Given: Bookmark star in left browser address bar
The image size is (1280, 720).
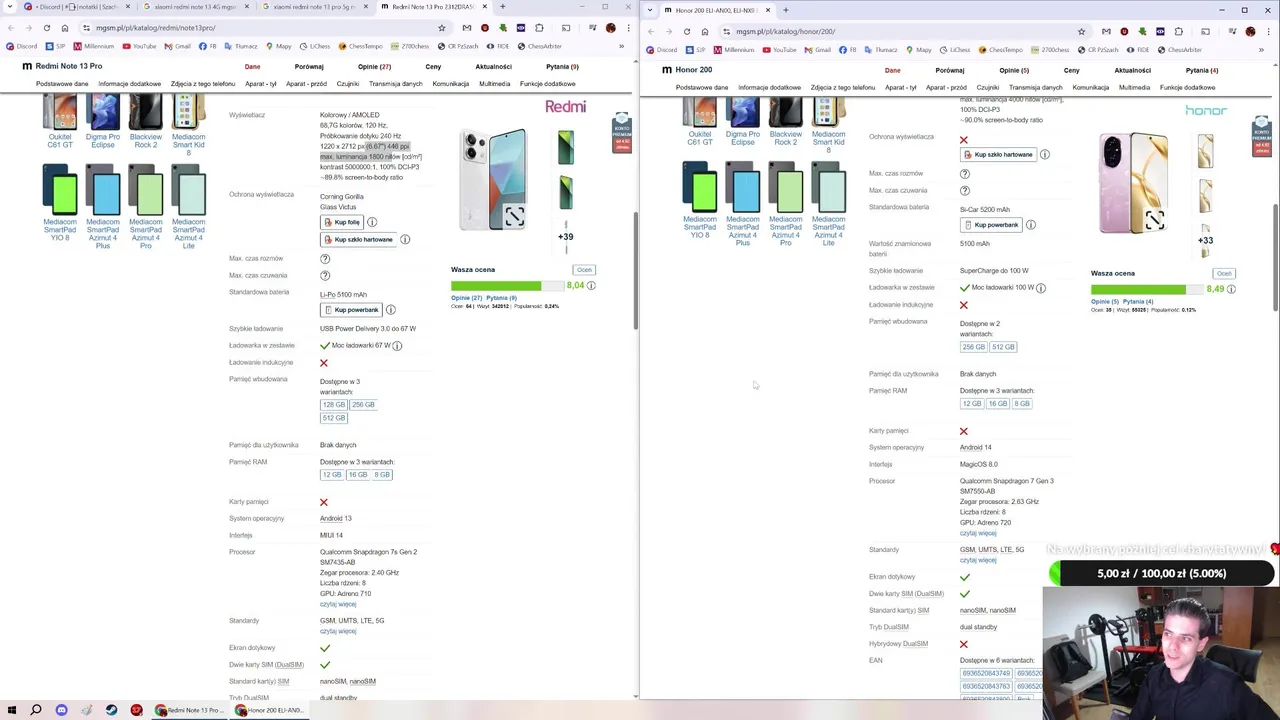Looking at the screenshot, I should [x=441, y=28].
